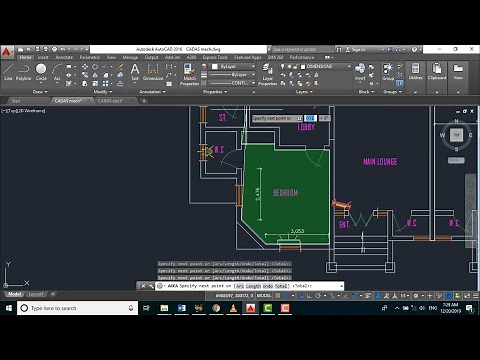This screenshot has height=360, width=480.
Task: Click the Mirror tool in Modify panel
Action: (95, 75)
